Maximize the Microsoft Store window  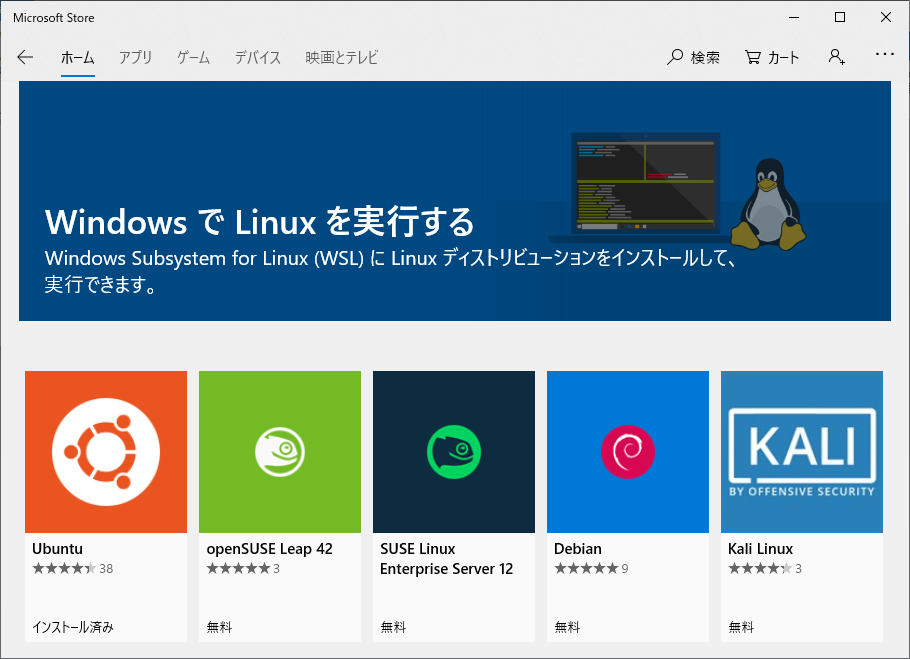[840, 17]
